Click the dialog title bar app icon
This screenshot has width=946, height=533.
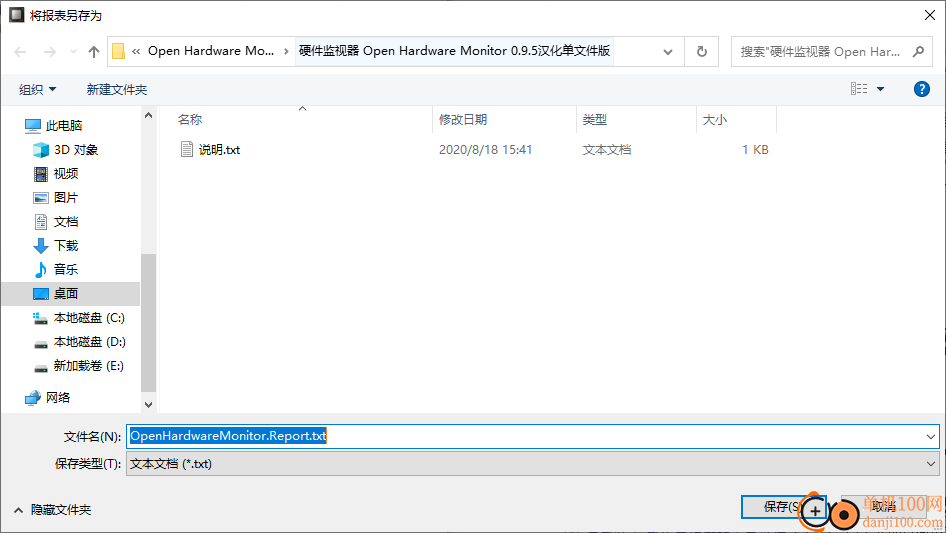tap(16, 15)
